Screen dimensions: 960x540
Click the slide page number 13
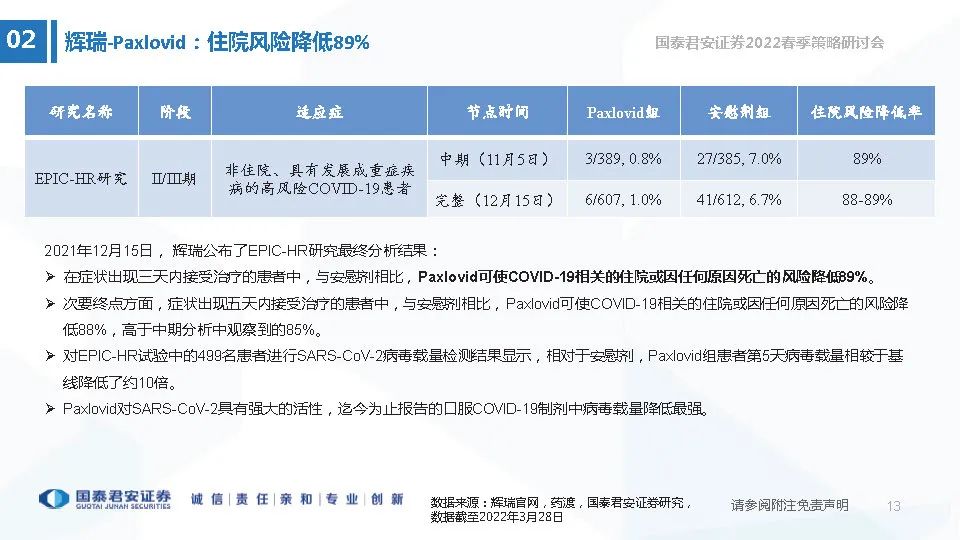pyautogui.click(x=894, y=506)
